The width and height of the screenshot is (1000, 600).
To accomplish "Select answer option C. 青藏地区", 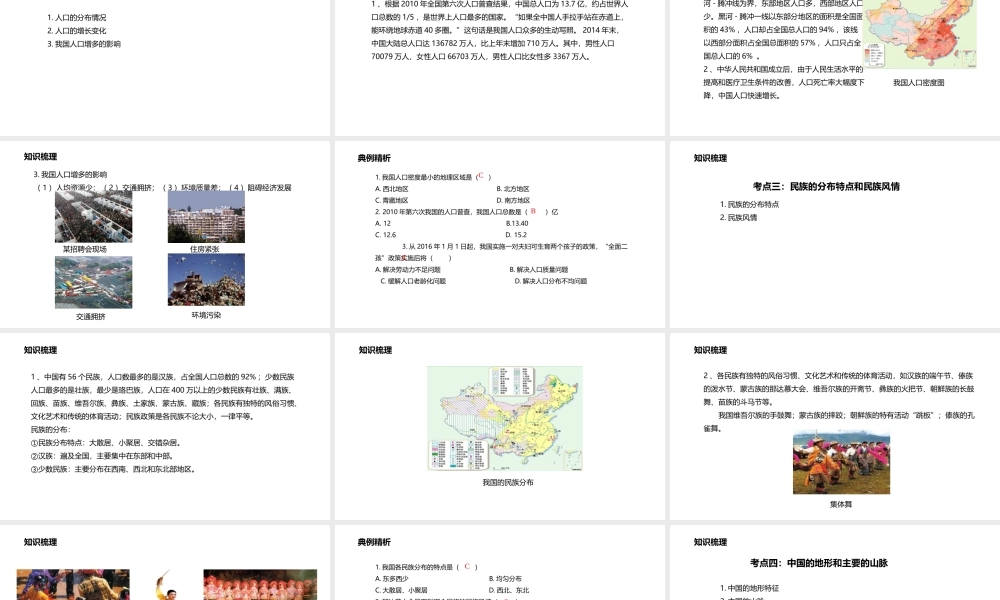I will click(392, 200).
